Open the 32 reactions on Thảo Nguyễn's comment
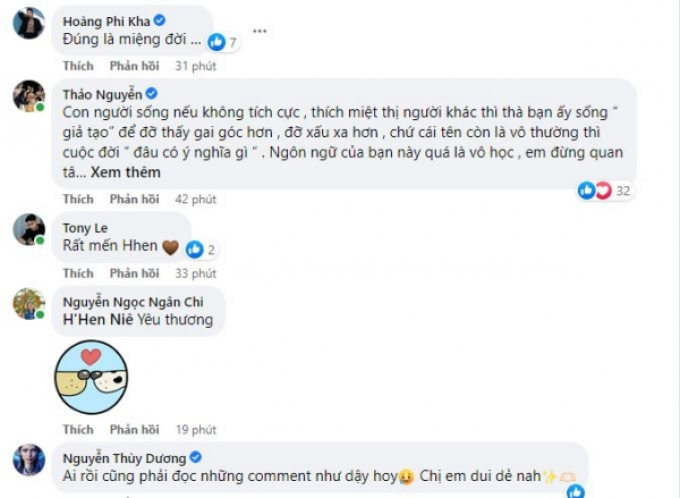 click(x=605, y=190)
